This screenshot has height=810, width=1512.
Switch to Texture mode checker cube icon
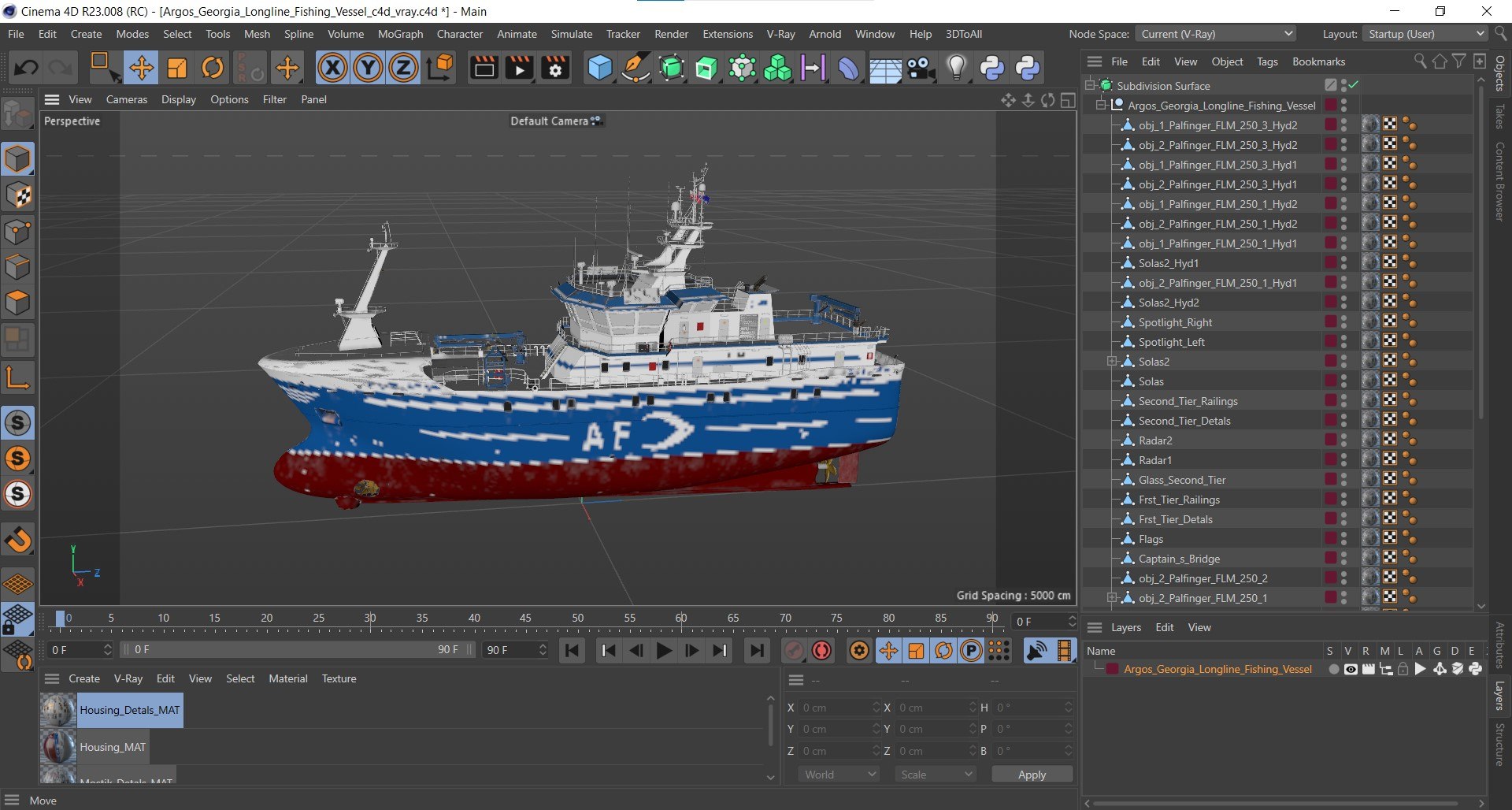coord(17,195)
